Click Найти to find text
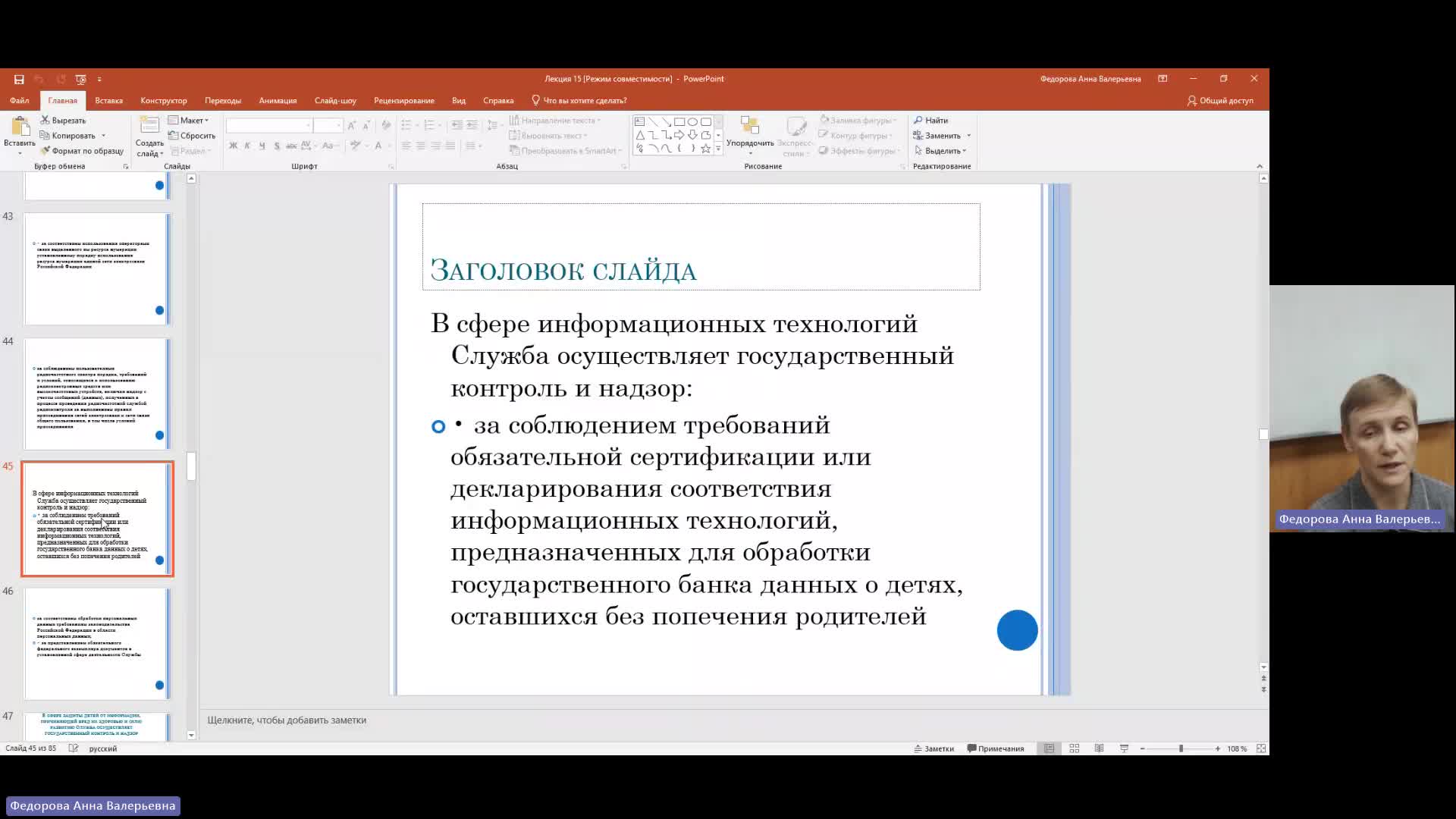Image resolution: width=1456 pixels, height=819 pixels. point(930,120)
